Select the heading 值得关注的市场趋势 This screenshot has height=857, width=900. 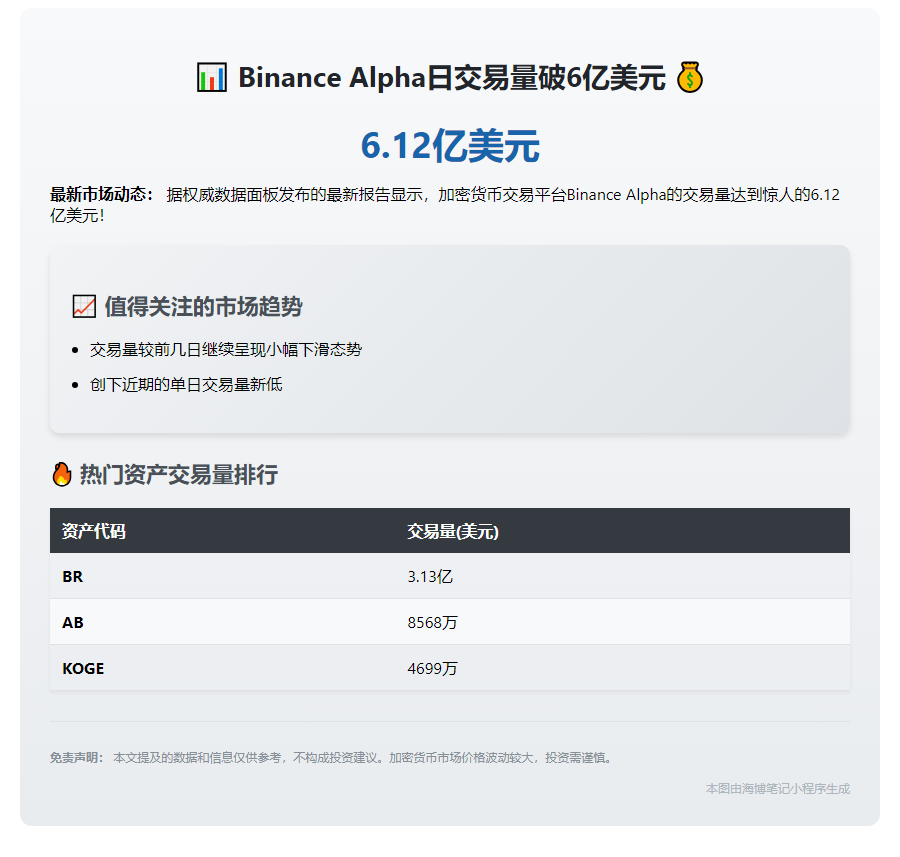(x=203, y=307)
